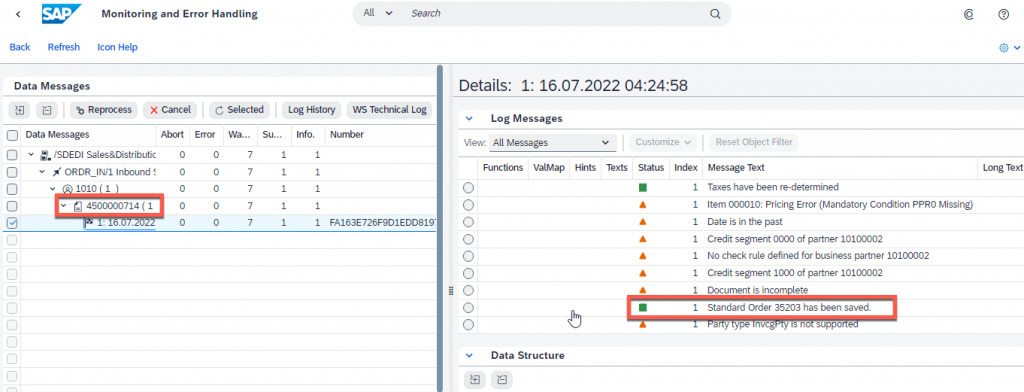Click the Long Text column header
Screen dimensions: 1024x392
[x=1002, y=168]
